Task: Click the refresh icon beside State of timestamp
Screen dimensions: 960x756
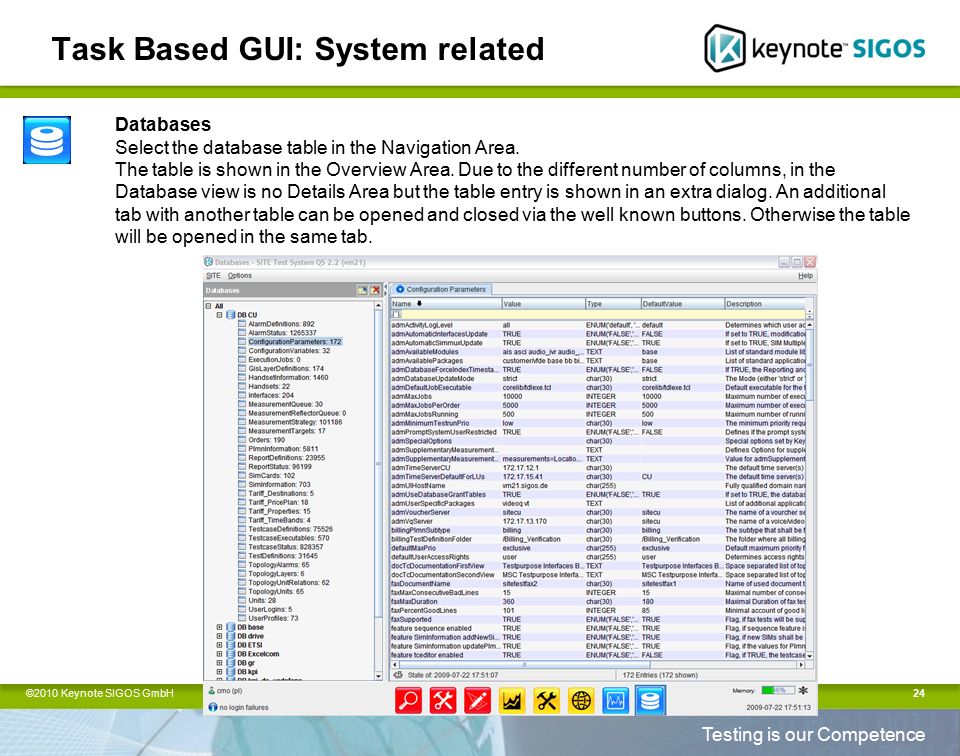Action: point(399,675)
